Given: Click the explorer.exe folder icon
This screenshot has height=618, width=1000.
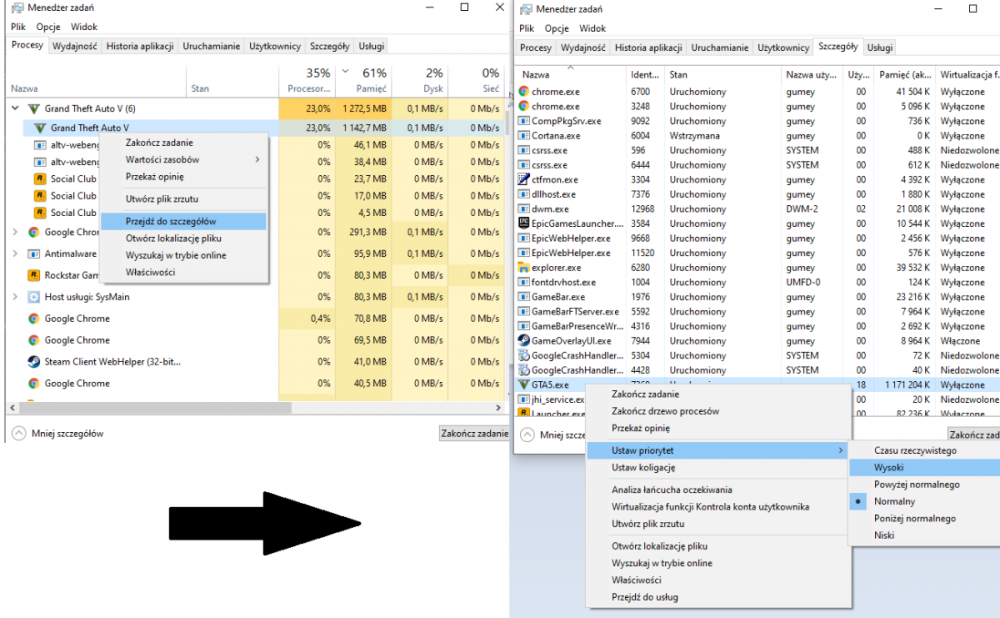Looking at the screenshot, I should [524, 267].
